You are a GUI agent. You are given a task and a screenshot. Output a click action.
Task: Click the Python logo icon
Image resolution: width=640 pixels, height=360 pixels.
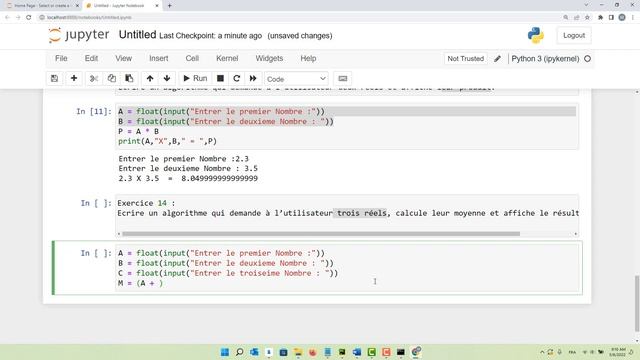click(536, 36)
